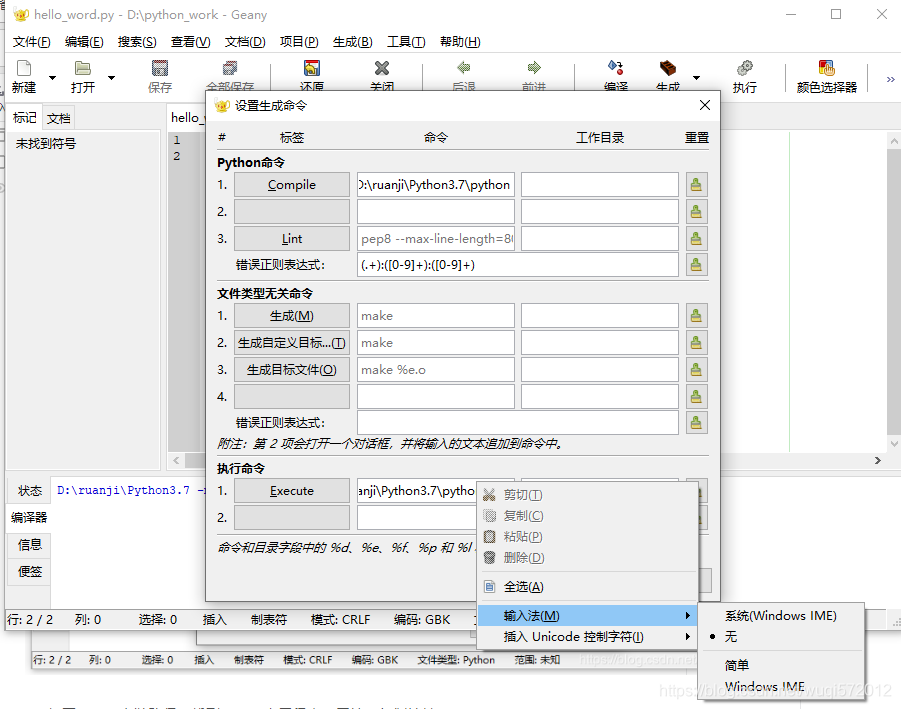Open the 生成(B) menu

coord(353,42)
